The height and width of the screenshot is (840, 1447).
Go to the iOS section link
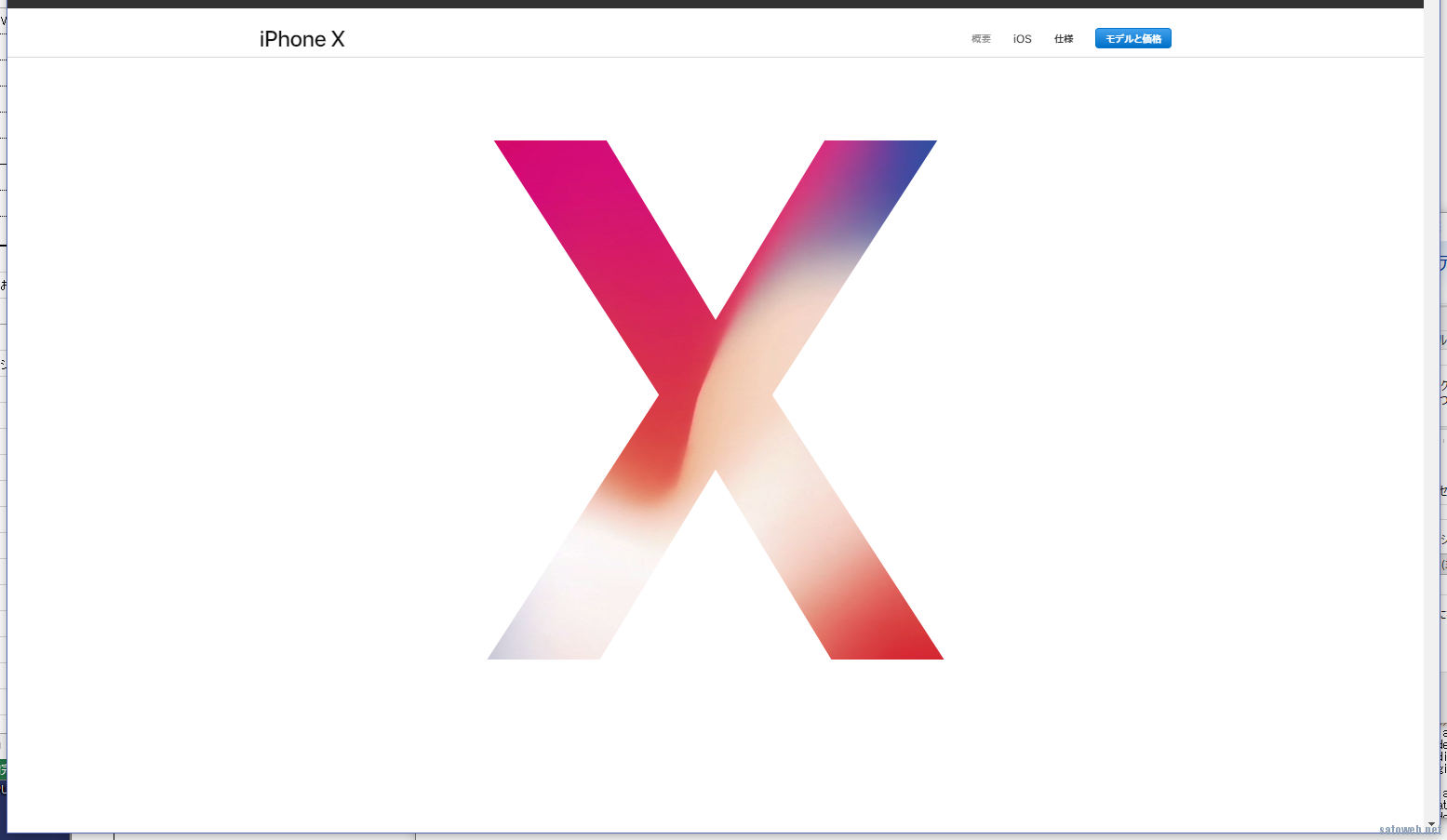[1022, 39]
